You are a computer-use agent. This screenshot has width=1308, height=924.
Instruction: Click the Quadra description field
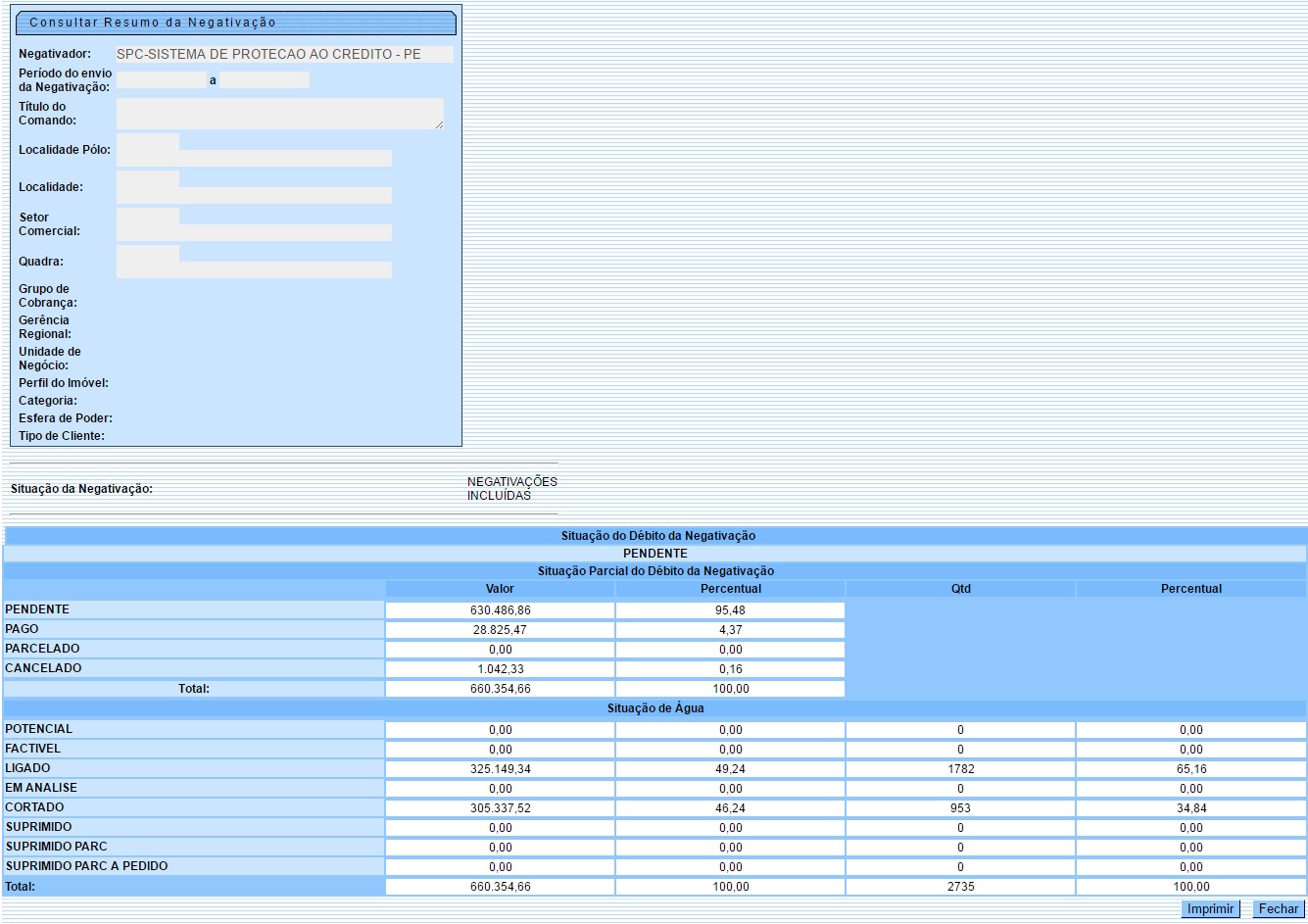284,270
